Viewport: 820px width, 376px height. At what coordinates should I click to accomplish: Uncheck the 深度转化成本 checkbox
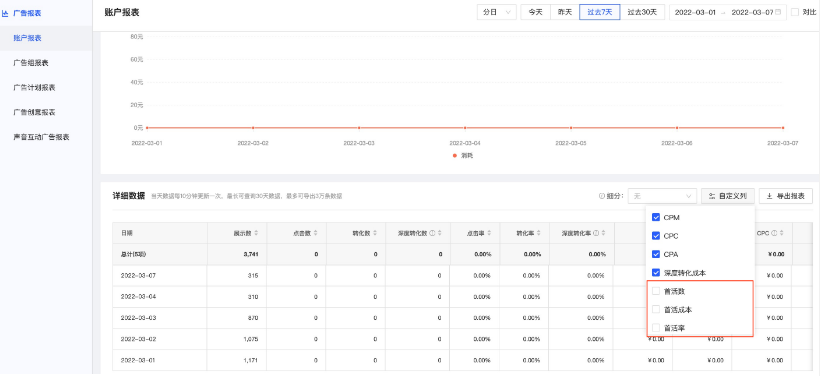656,272
